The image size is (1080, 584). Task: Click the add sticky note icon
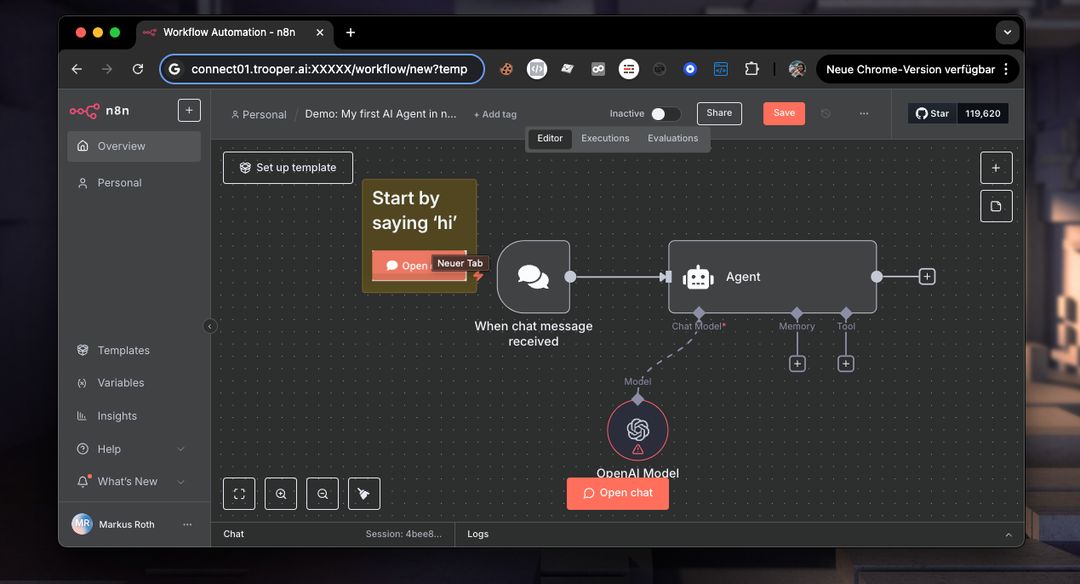[x=996, y=206]
